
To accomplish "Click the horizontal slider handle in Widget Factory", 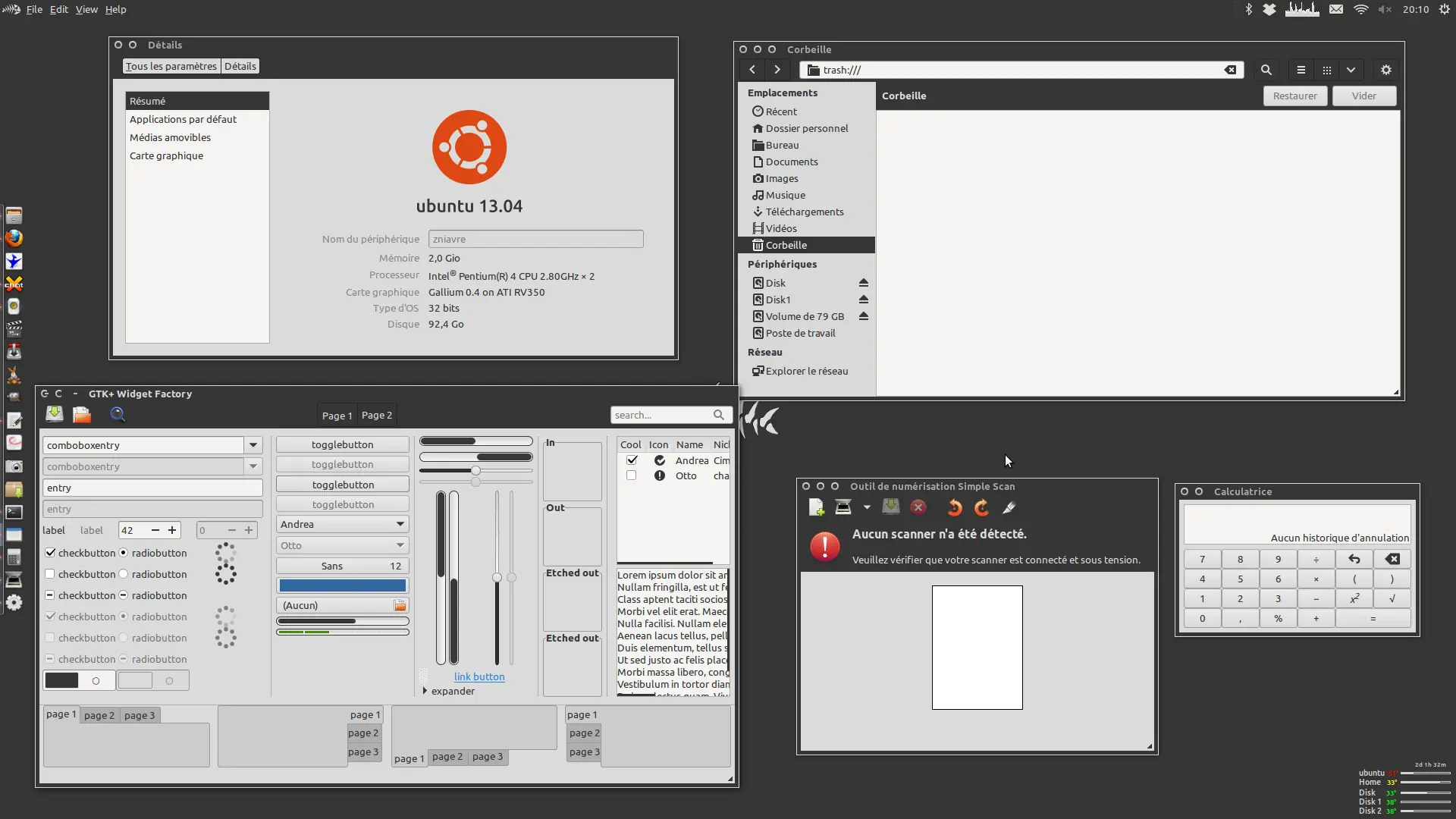I will (x=475, y=471).
